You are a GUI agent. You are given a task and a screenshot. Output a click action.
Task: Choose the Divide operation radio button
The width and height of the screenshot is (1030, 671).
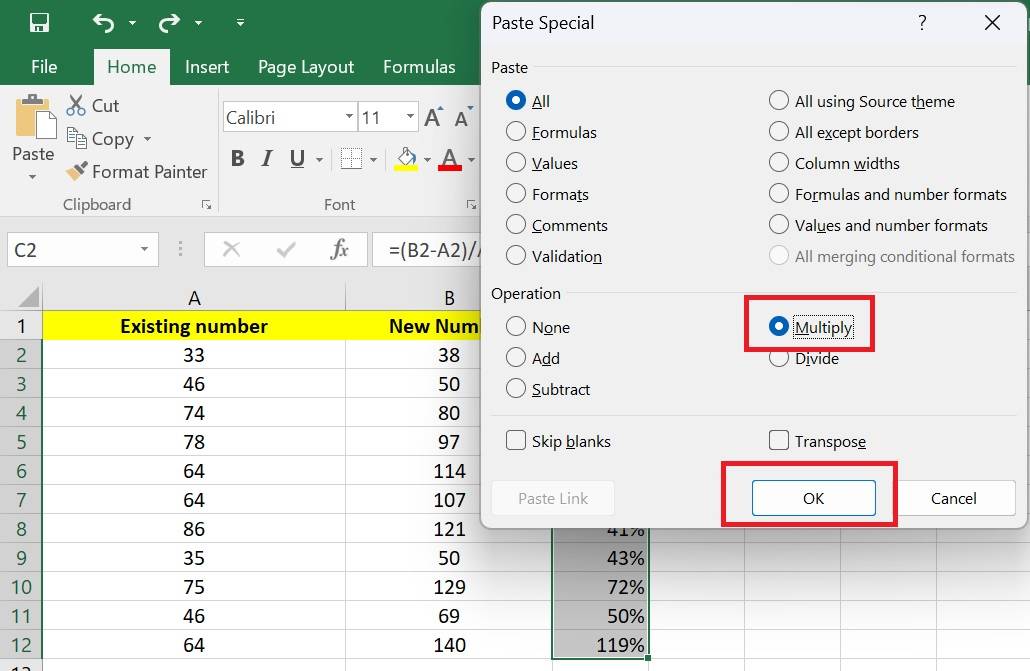779,358
